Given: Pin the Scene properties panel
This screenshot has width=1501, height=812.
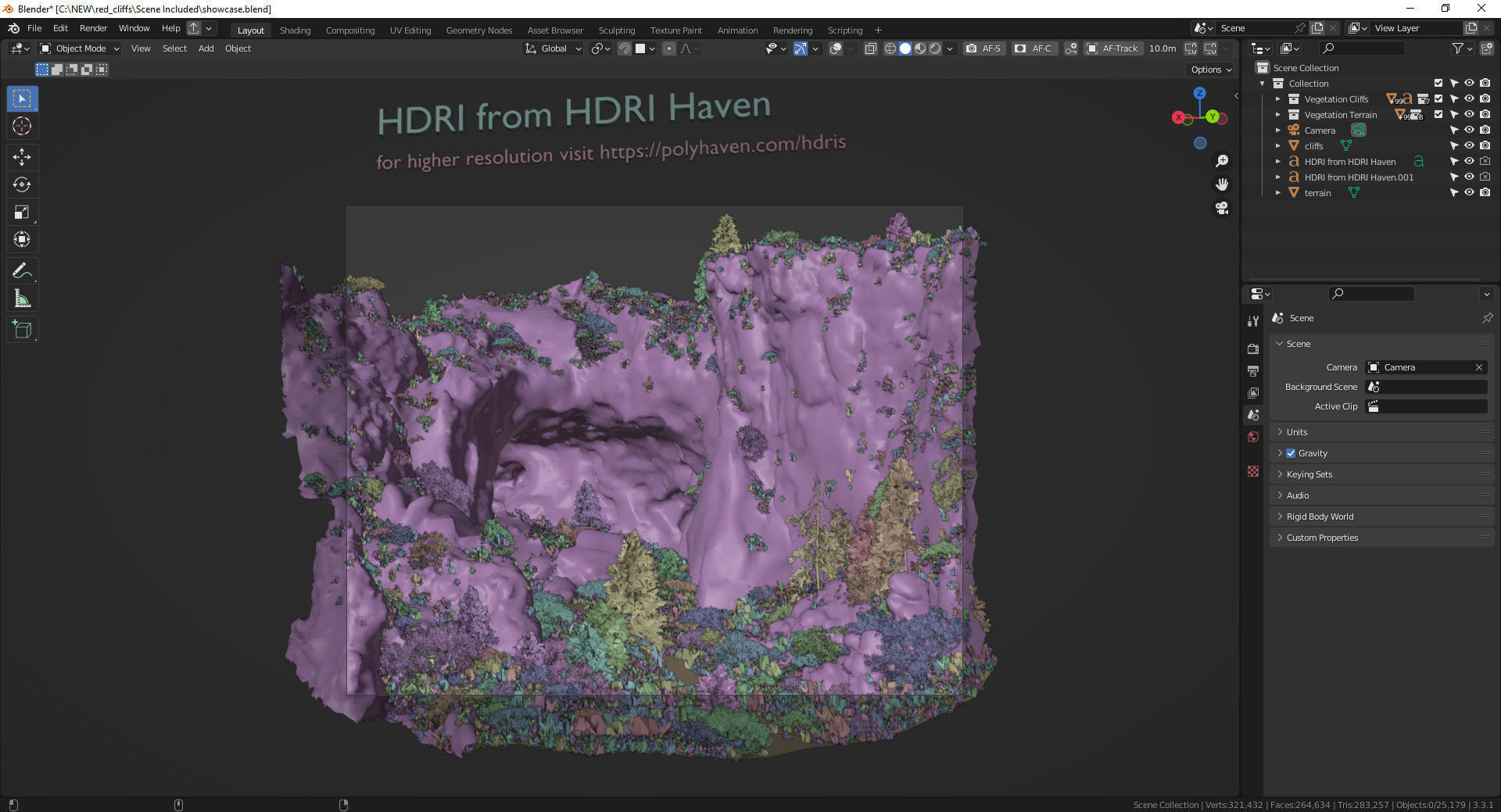Looking at the screenshot, I should (x=1487, y=318).
